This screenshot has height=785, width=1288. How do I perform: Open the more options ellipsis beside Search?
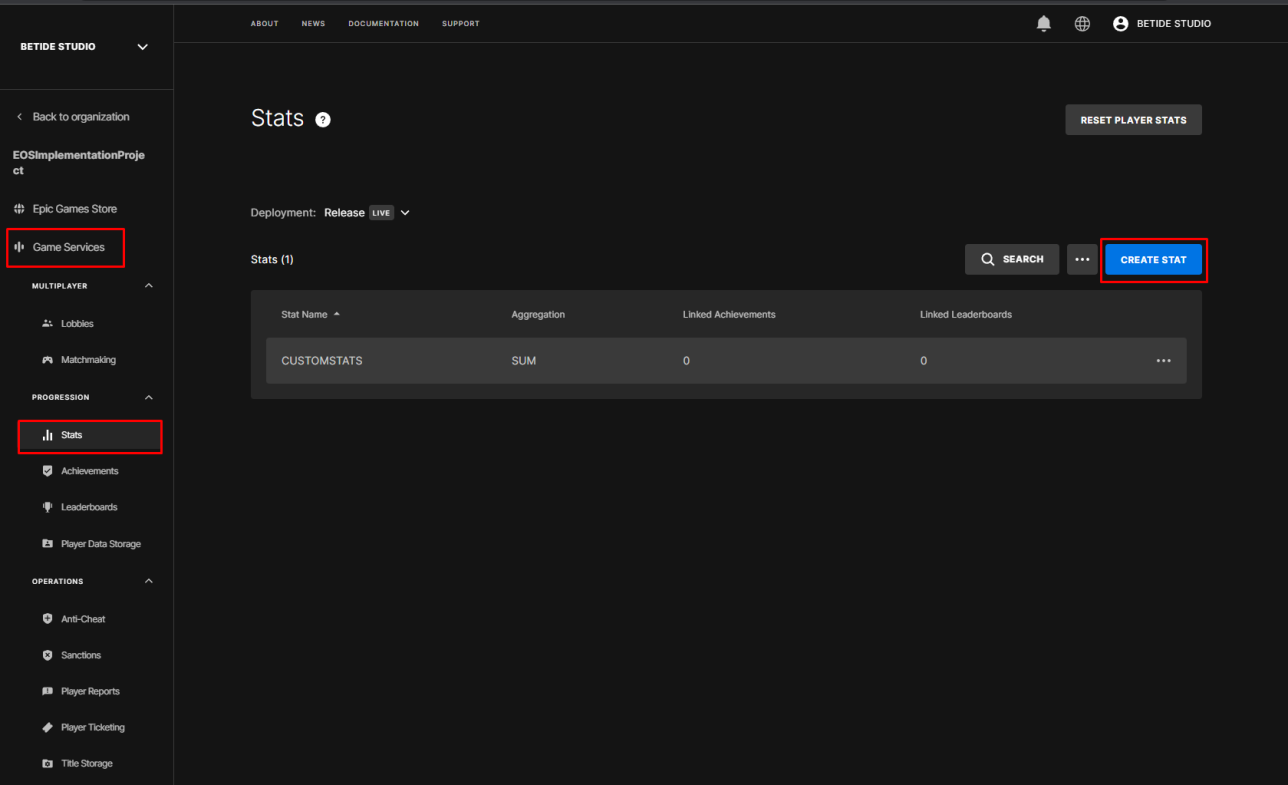tap(1082, 259)
